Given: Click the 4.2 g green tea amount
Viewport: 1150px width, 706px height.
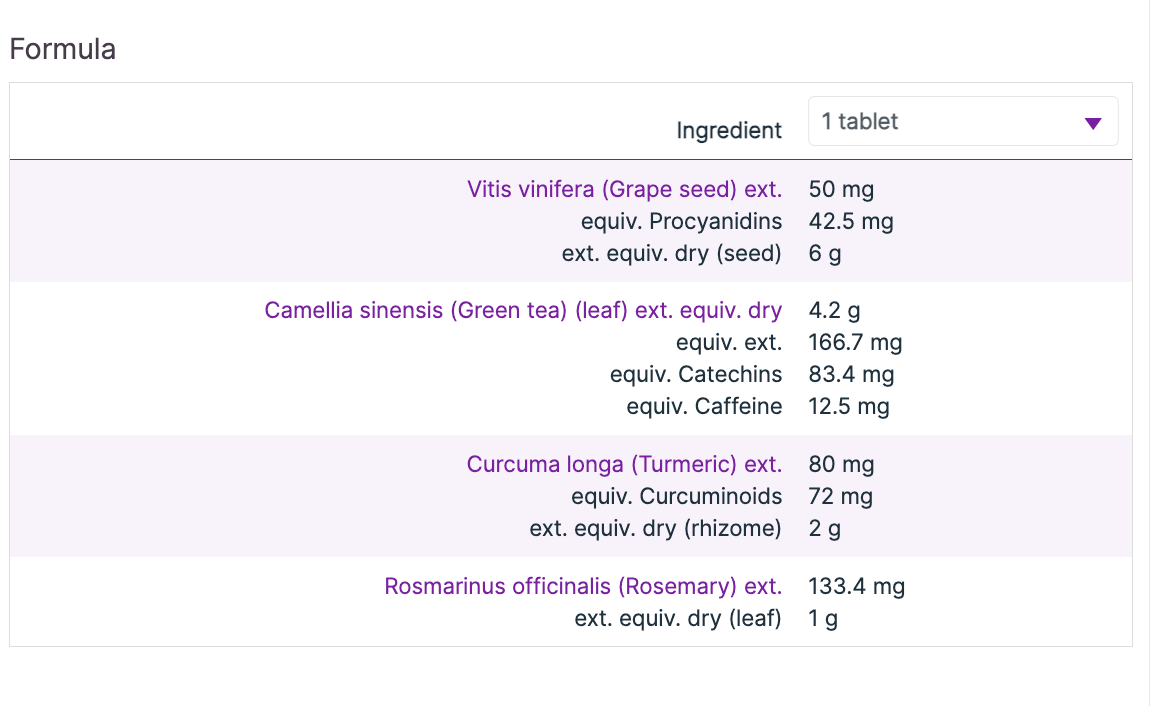Looking at the screenshot, I should coord(834,311).
